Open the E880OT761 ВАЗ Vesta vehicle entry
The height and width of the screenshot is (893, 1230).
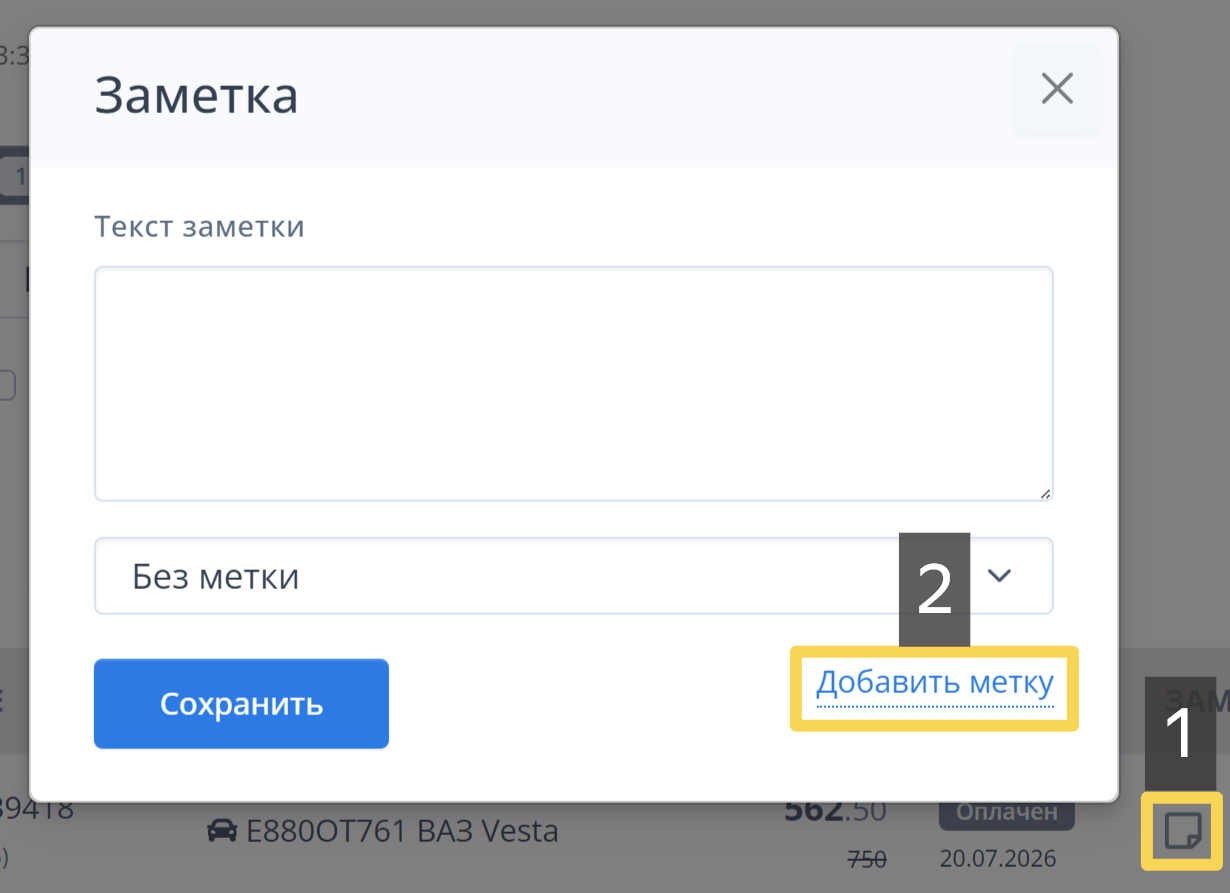[382, 831]
